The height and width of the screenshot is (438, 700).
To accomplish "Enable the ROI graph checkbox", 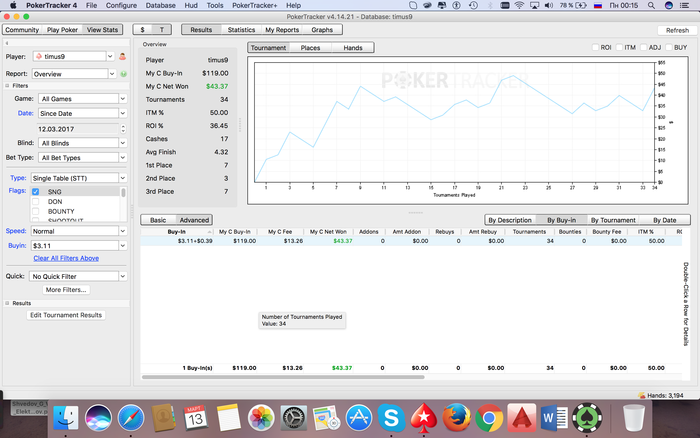I will tap(595, 47).
